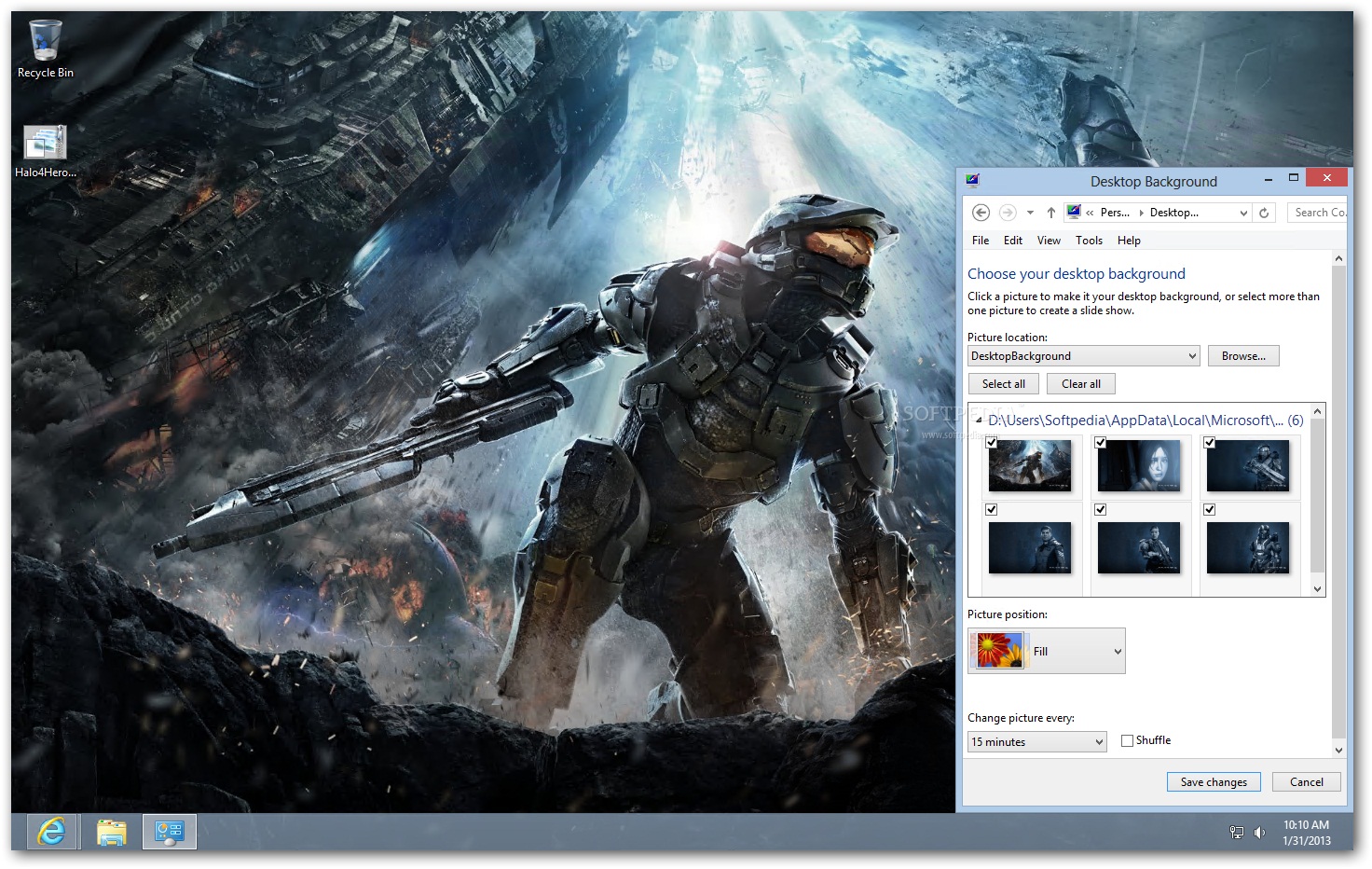Click the Choose your desktop background heading
This screenshot has height=869, width=1372.
[1077, 274]
